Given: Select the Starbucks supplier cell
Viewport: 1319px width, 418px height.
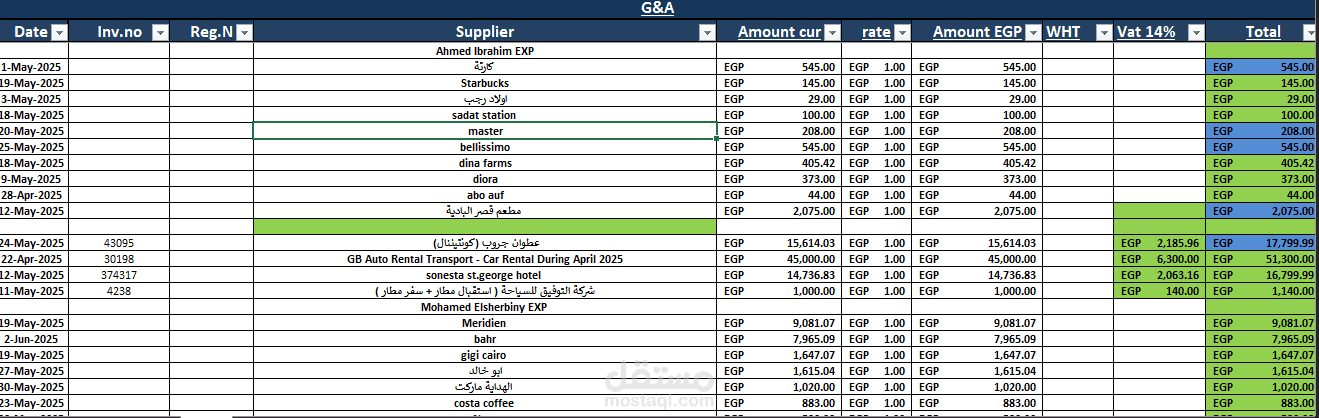Looking at the screenshot, I should click(485, 83).
